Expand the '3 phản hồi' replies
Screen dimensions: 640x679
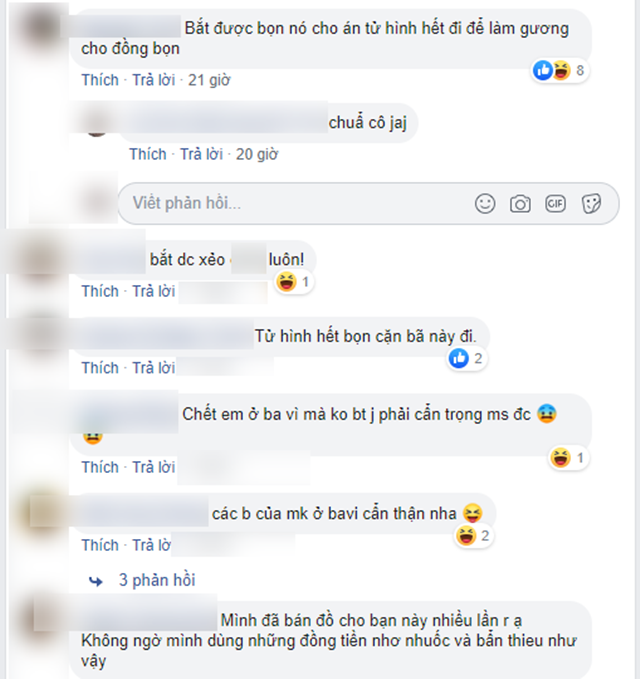157,580
